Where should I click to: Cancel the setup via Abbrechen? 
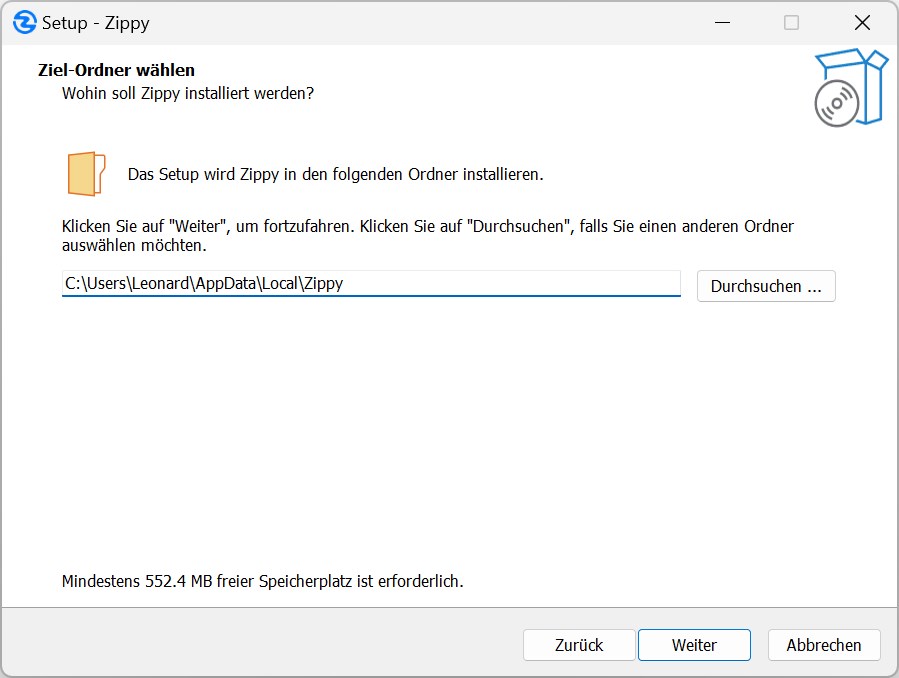(x=824, y=645)
